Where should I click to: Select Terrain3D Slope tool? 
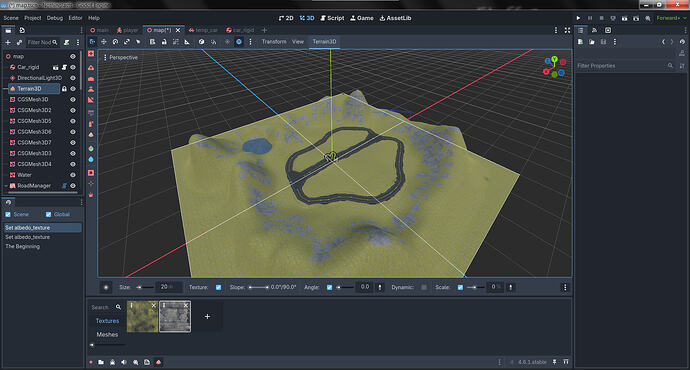point(91,100)
